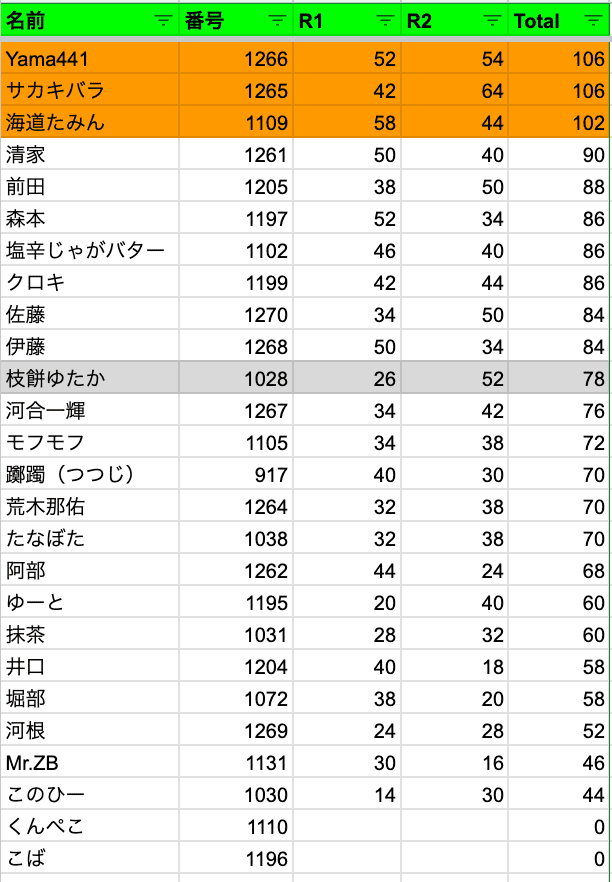Click the Total cell showing 78
Screen dimensions: 612x882
(x=559, y=379)
